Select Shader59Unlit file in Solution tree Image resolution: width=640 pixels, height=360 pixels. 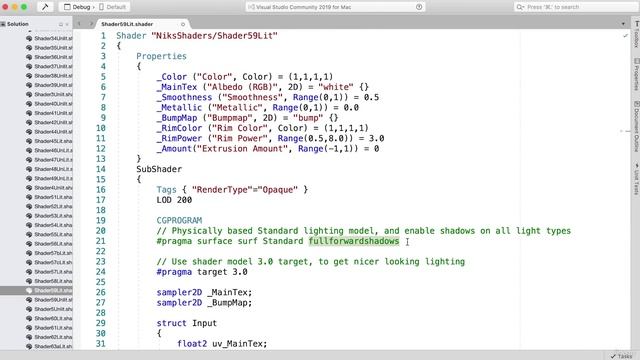tap(49, 300)
